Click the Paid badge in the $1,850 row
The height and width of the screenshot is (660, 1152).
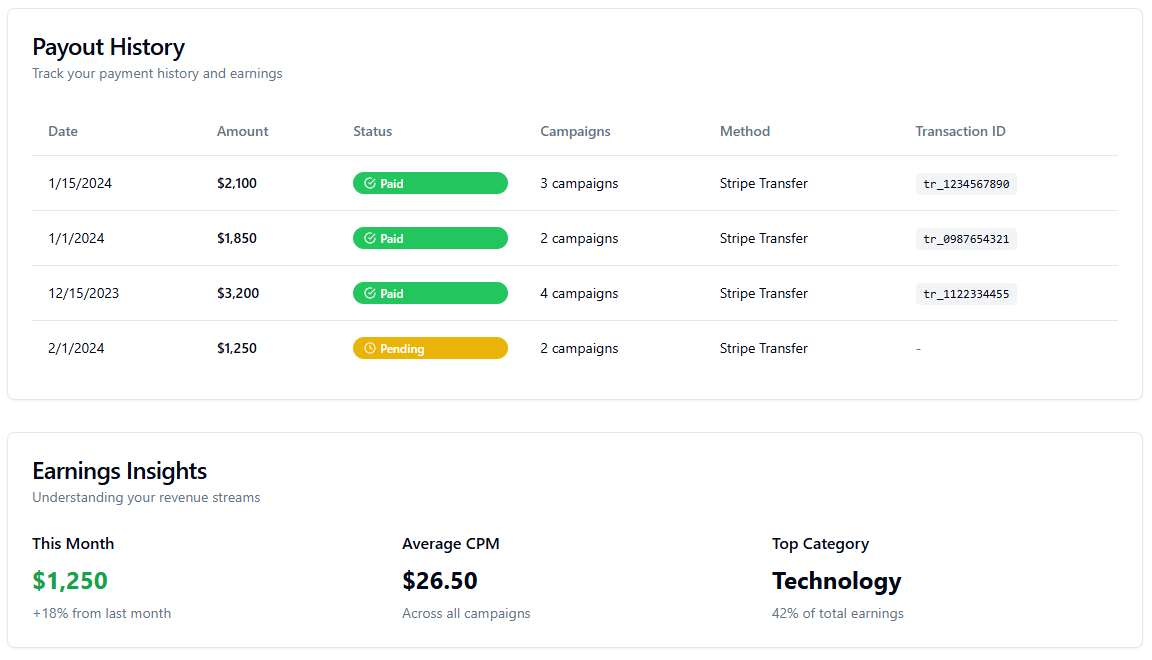[x=430, y=238]
